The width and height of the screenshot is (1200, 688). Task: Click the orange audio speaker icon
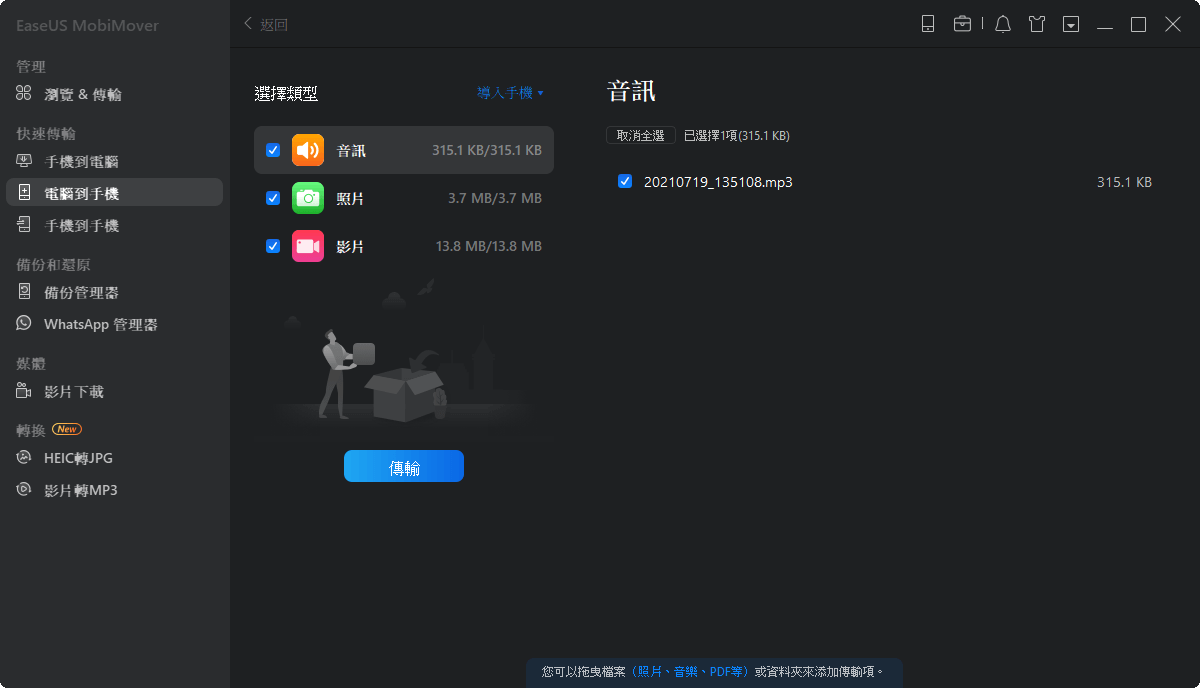(308, 151)
